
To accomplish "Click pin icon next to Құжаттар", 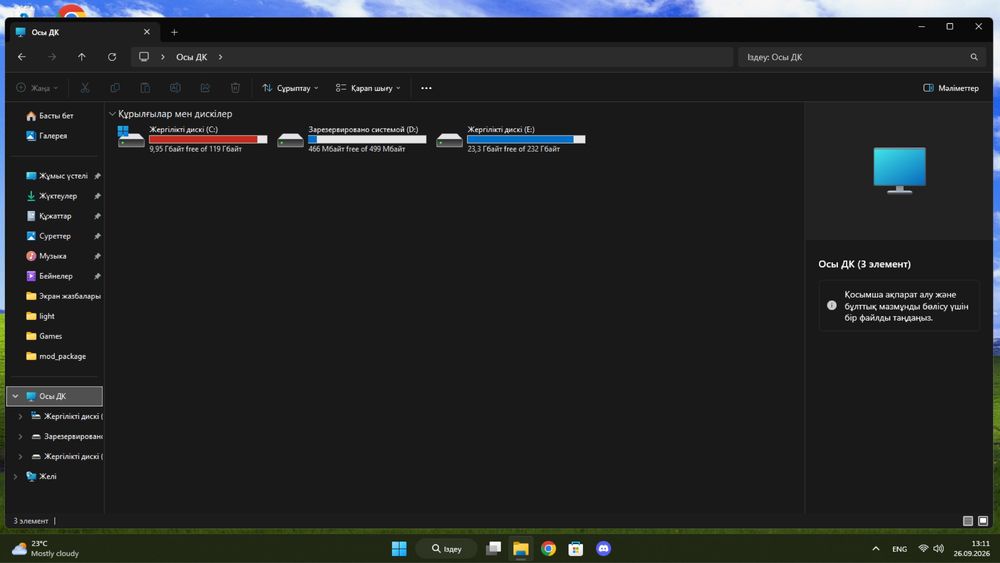I will pyautogui.click(x=98, y=216).
